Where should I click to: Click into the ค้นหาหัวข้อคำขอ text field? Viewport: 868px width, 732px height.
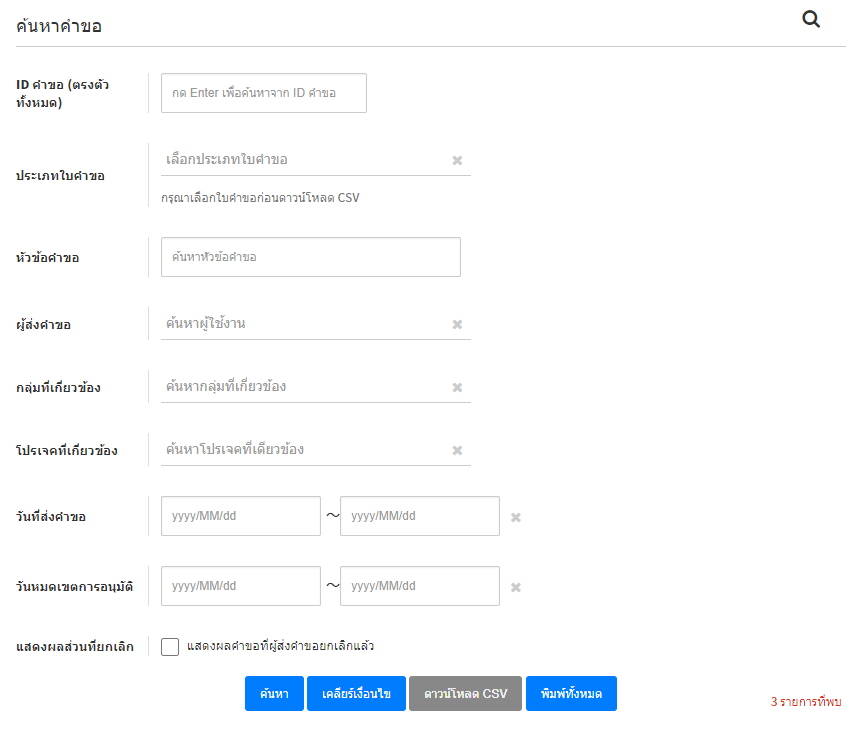tap(310, 257)
